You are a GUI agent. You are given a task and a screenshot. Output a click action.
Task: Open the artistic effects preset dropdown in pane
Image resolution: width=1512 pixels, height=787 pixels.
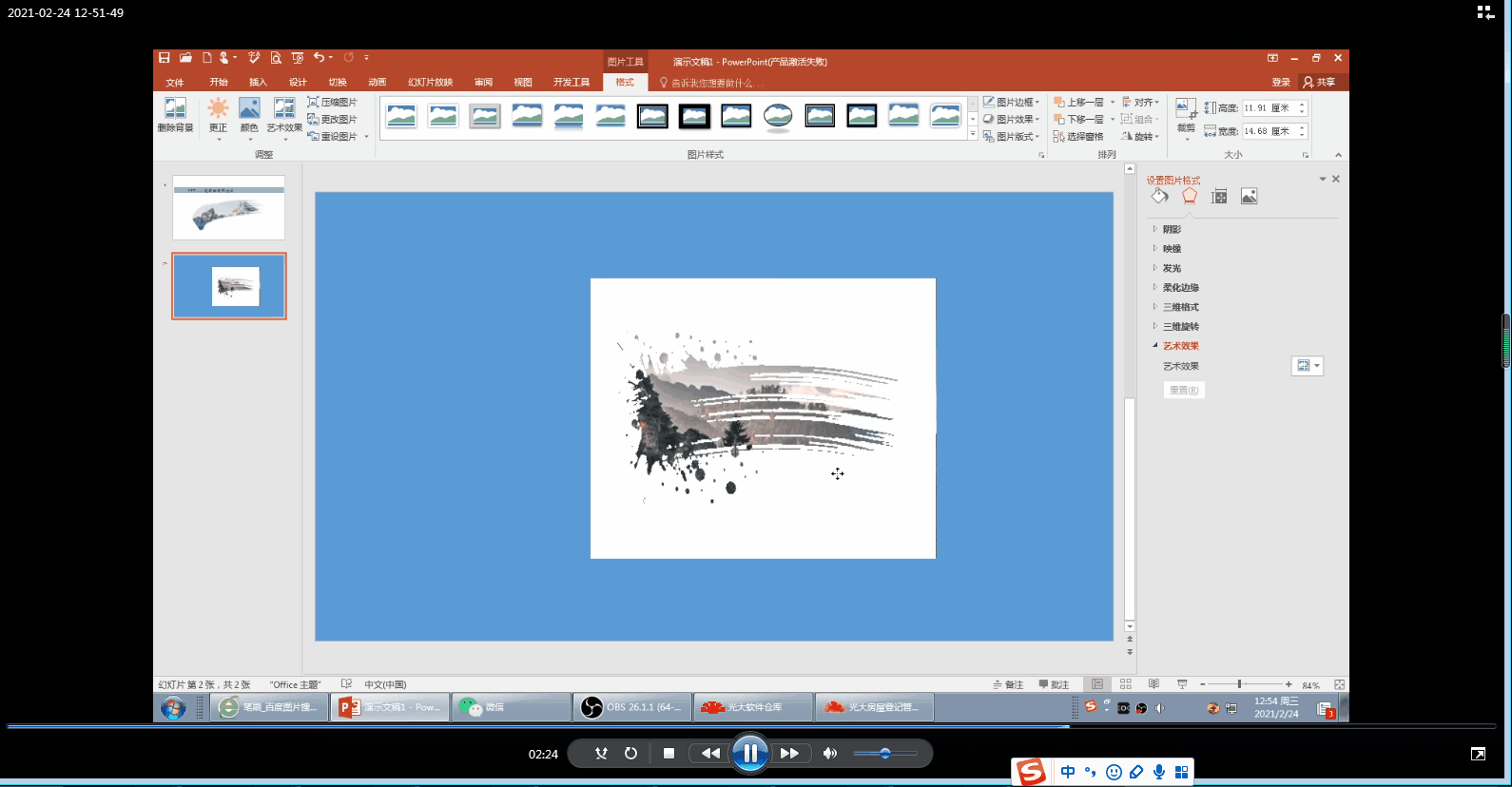(1307, 366)
